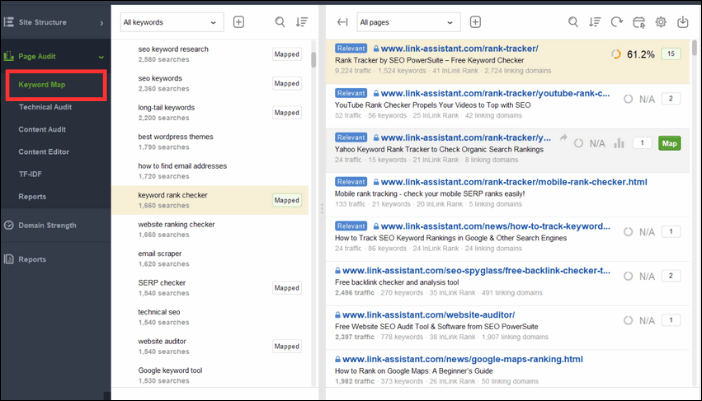Click the Domain Strength gauge icon

tap(9, 225)
